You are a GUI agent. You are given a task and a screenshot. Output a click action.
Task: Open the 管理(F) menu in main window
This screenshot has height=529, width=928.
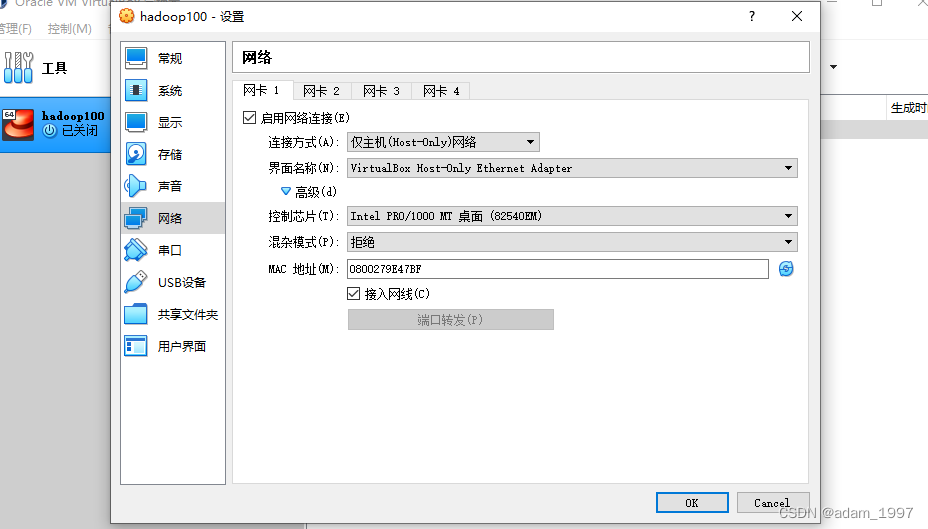point(15,28)
